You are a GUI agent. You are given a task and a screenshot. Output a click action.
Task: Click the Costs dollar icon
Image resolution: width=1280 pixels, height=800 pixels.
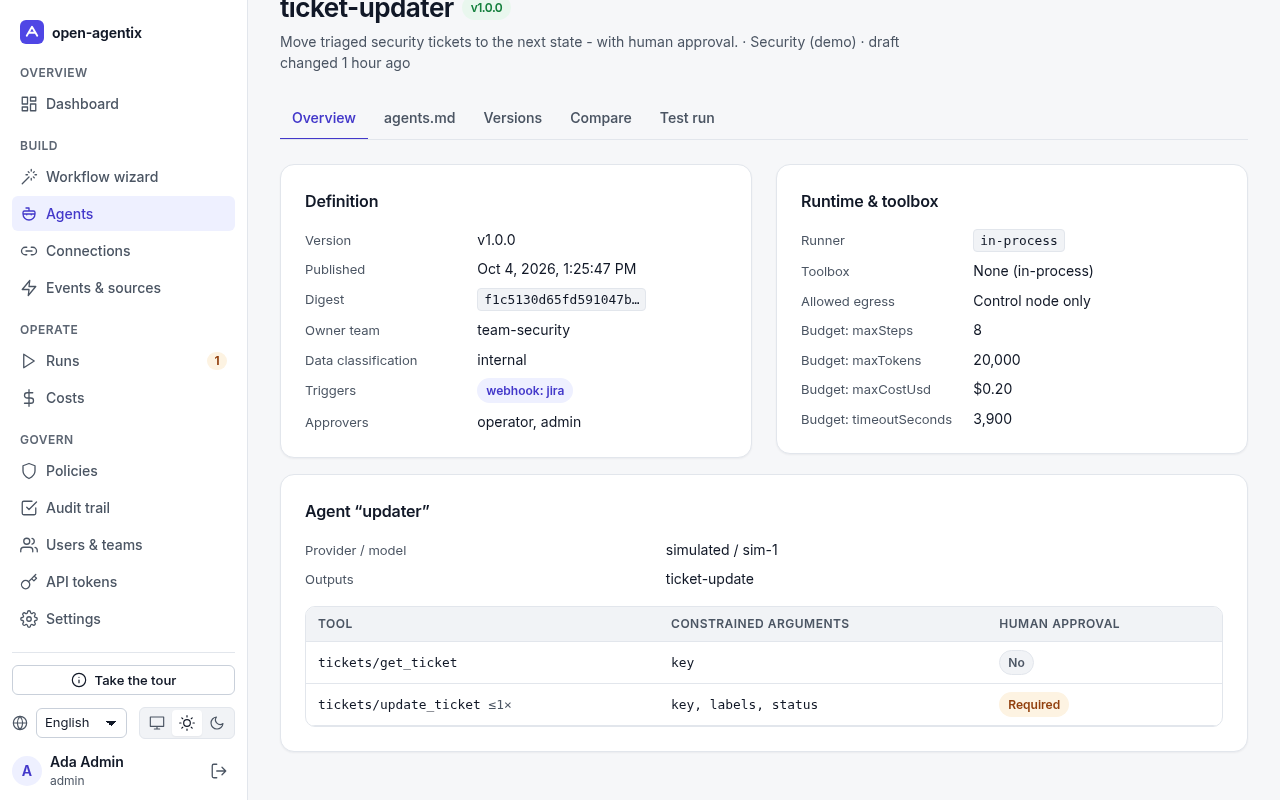29,398
